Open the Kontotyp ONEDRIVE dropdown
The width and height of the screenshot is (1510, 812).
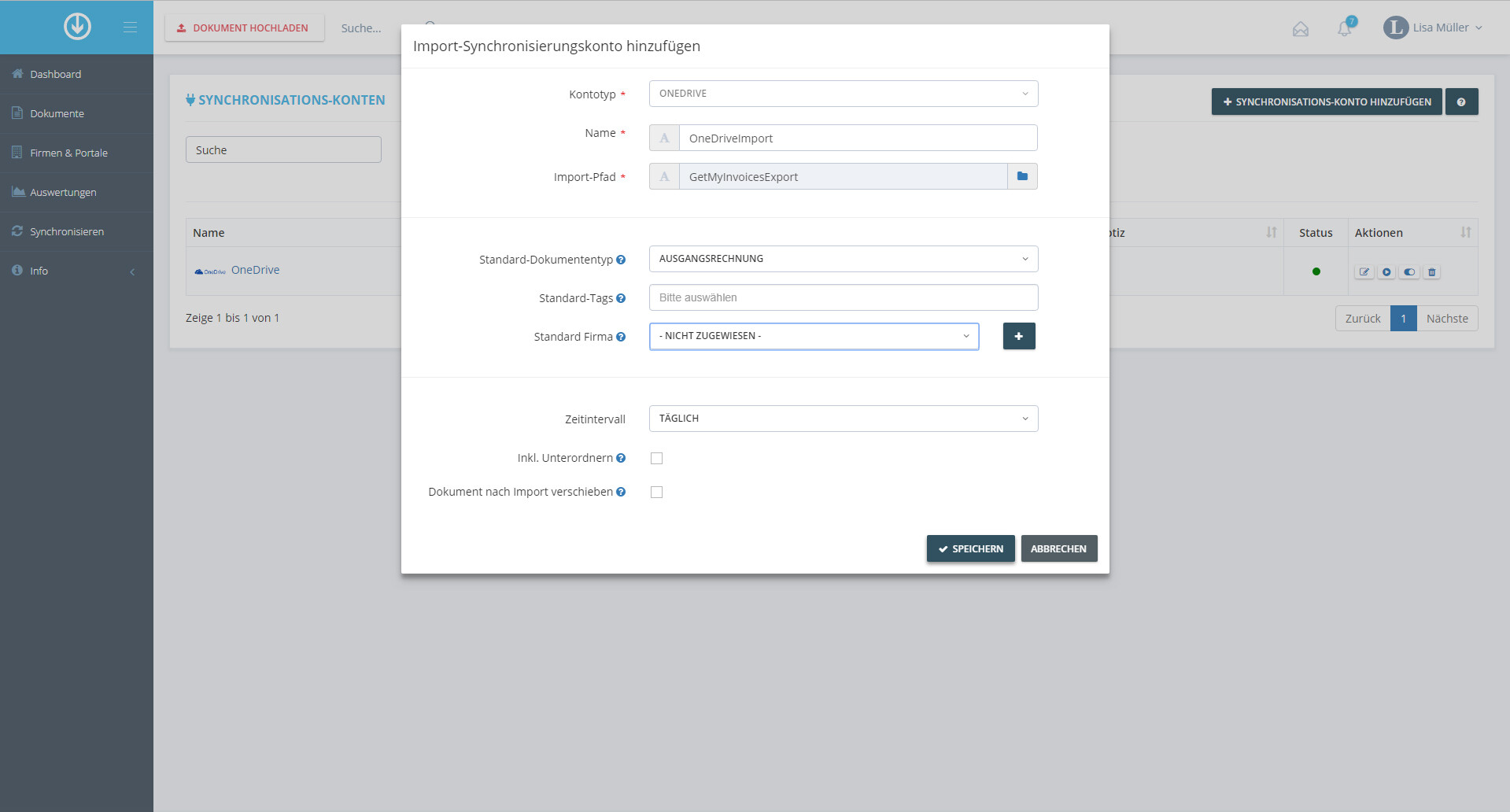pos(844,94)
